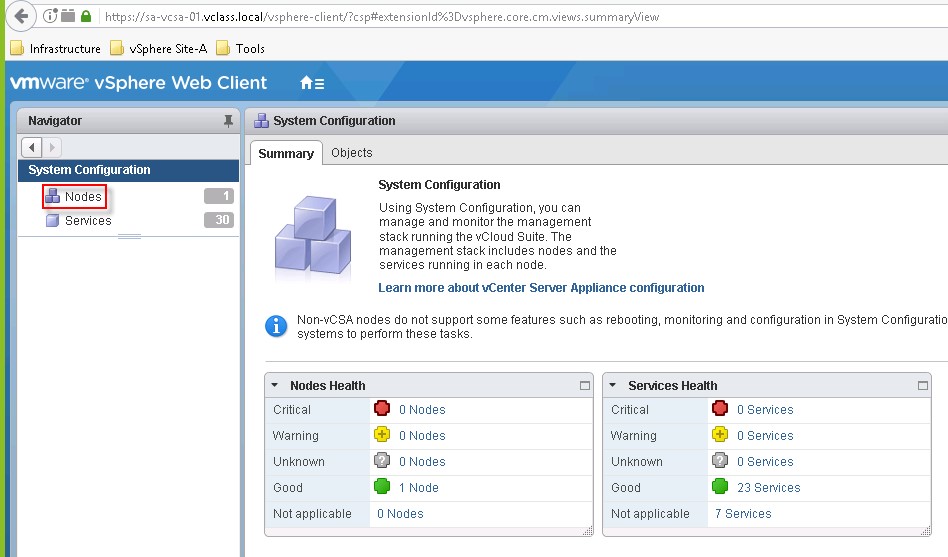Viewport: 948px width, 557px height.
Task: Maximize the Nodes Health portlet
Action: 585,385
